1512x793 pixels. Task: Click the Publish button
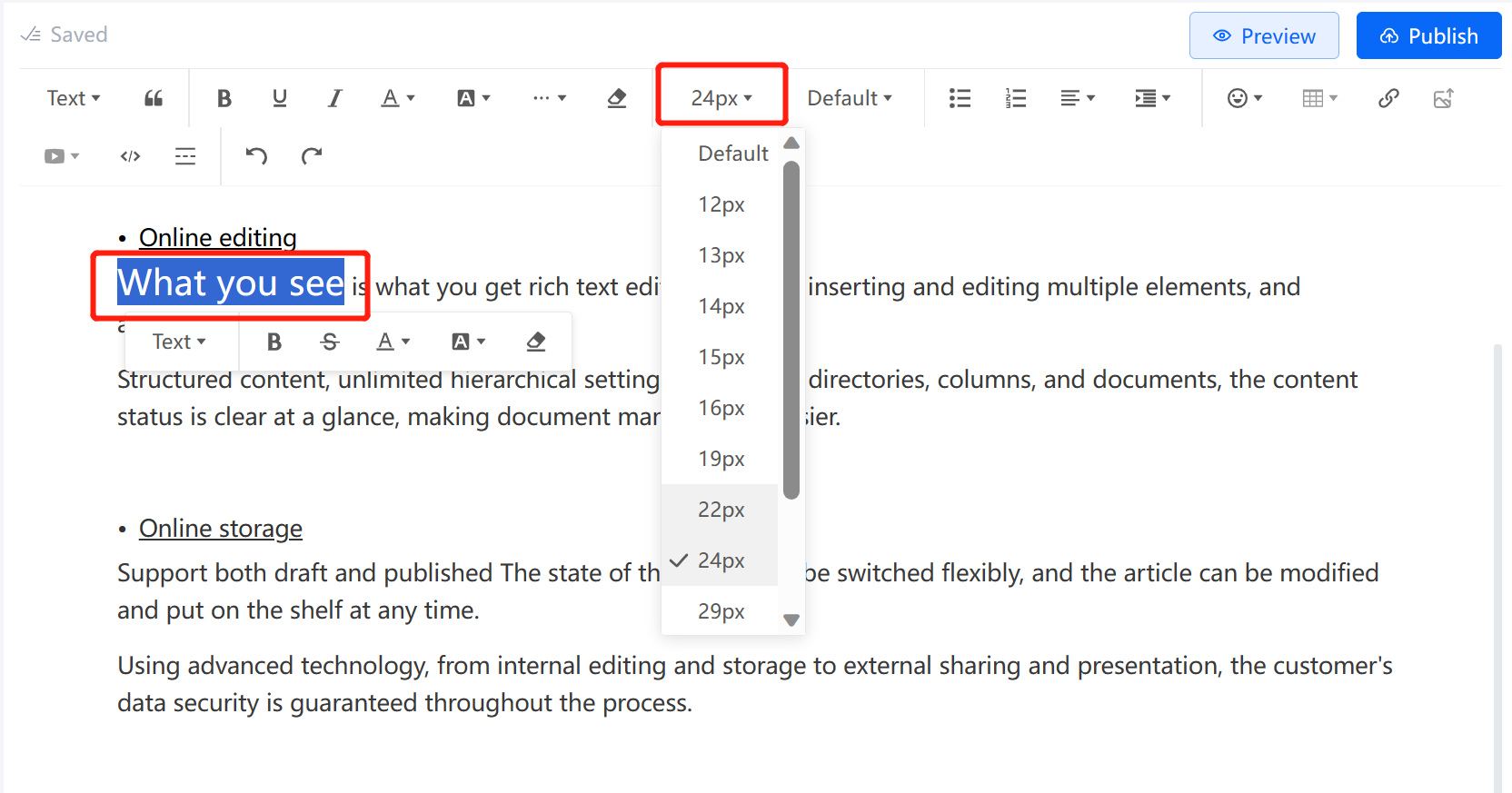click(x=1429, y=35)
